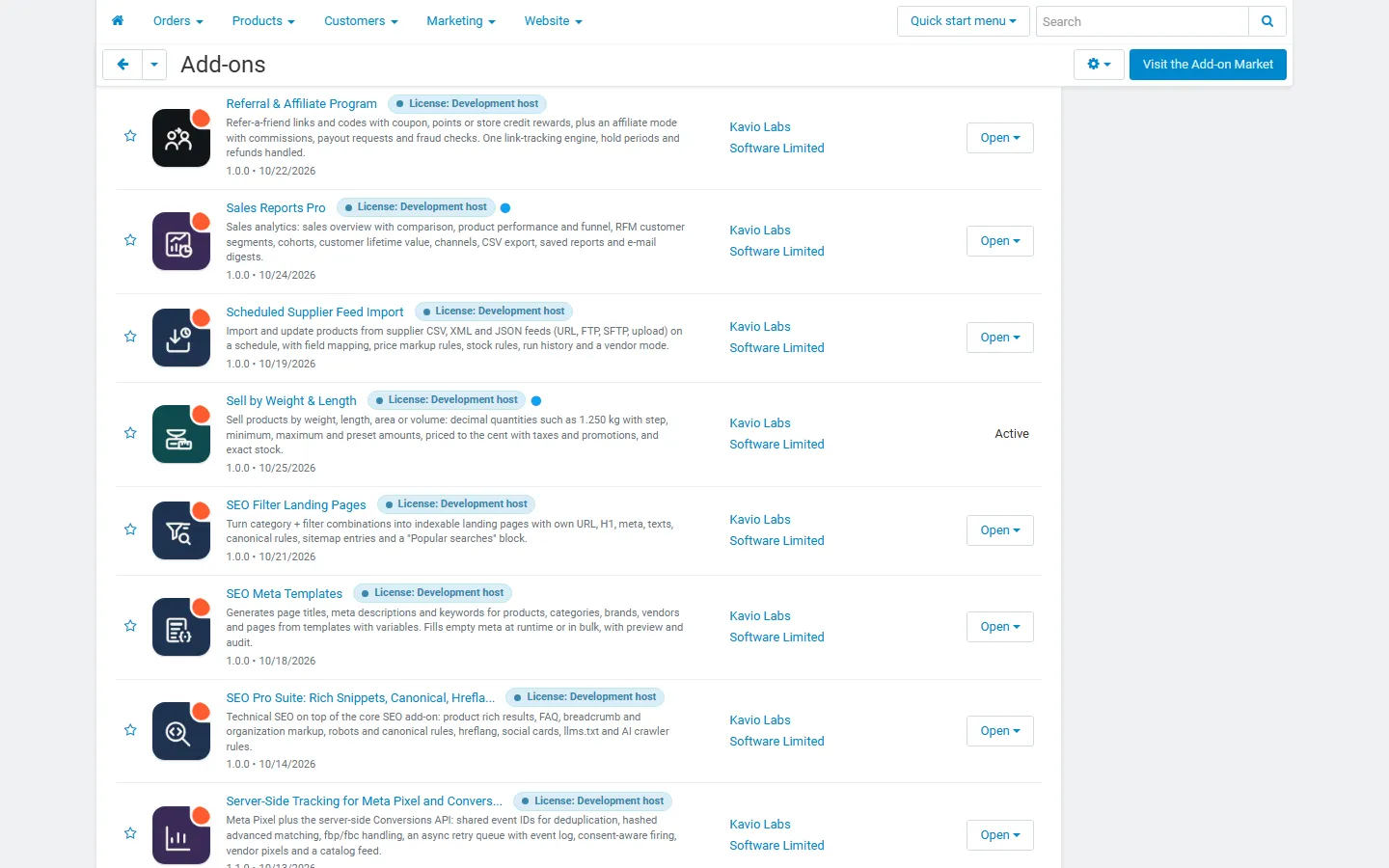Image resolution: width=1389 pixels, height=868 pixels.
Task: Click Kavio Labs developer link for SEO Meta Templates
Action: (776, 627)
